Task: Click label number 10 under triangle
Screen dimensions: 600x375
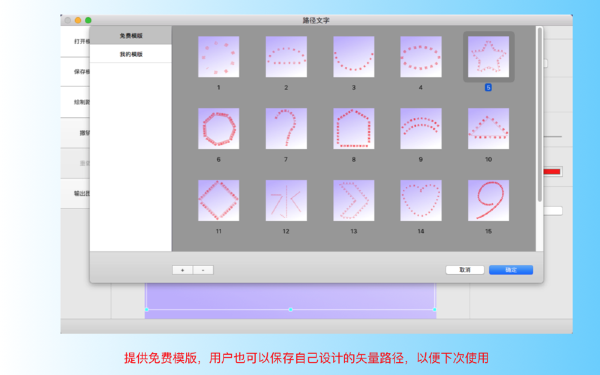Action: [488, 159]
